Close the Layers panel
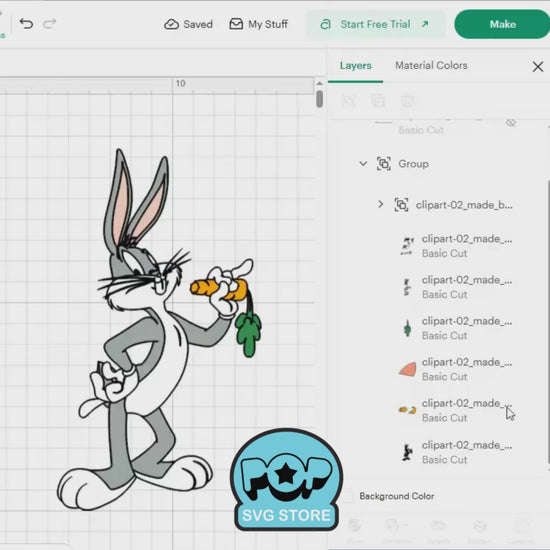550x550 pixels. (x=537, y=66)
